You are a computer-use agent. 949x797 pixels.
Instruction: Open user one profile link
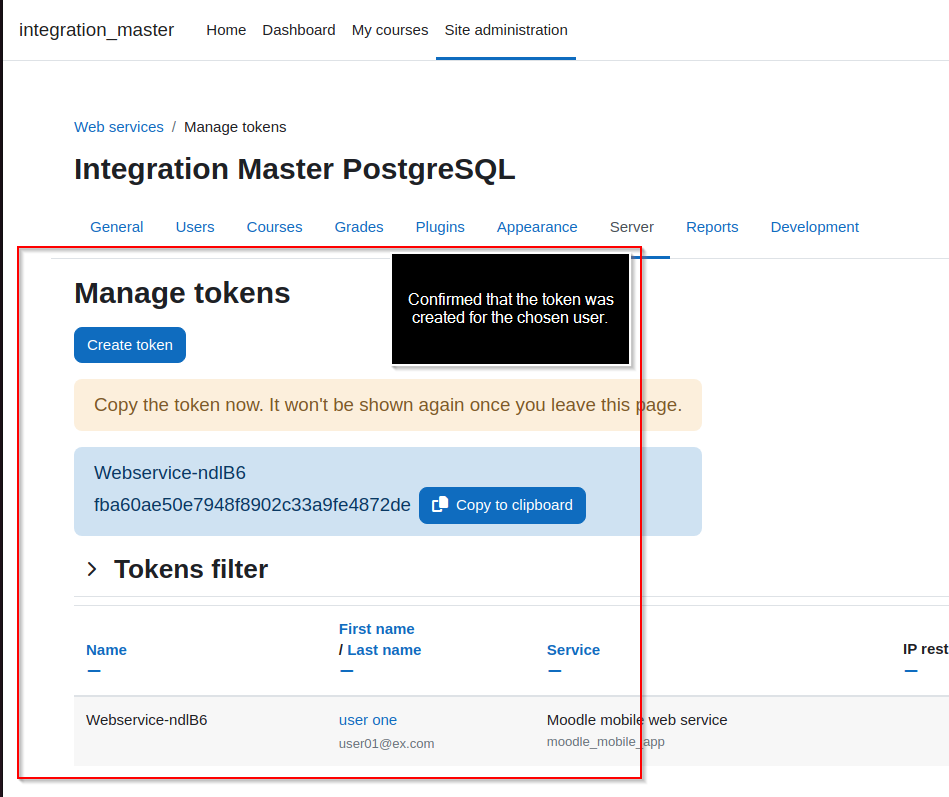click(x=367, y=720)
